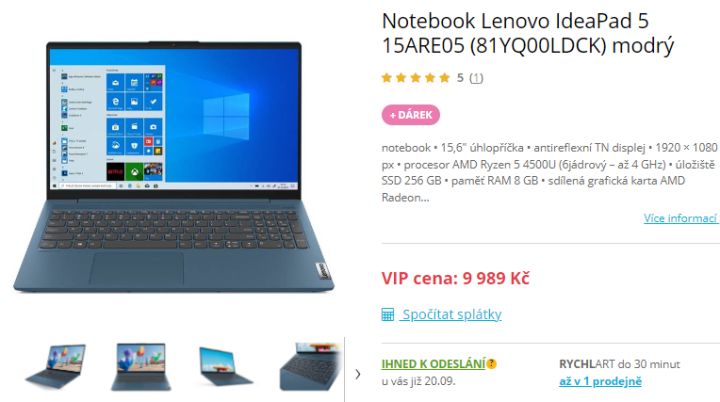Click the question mark icon next to IHNED K ODESLÁNÍ

pyautogui.click(x=491, y=364)
